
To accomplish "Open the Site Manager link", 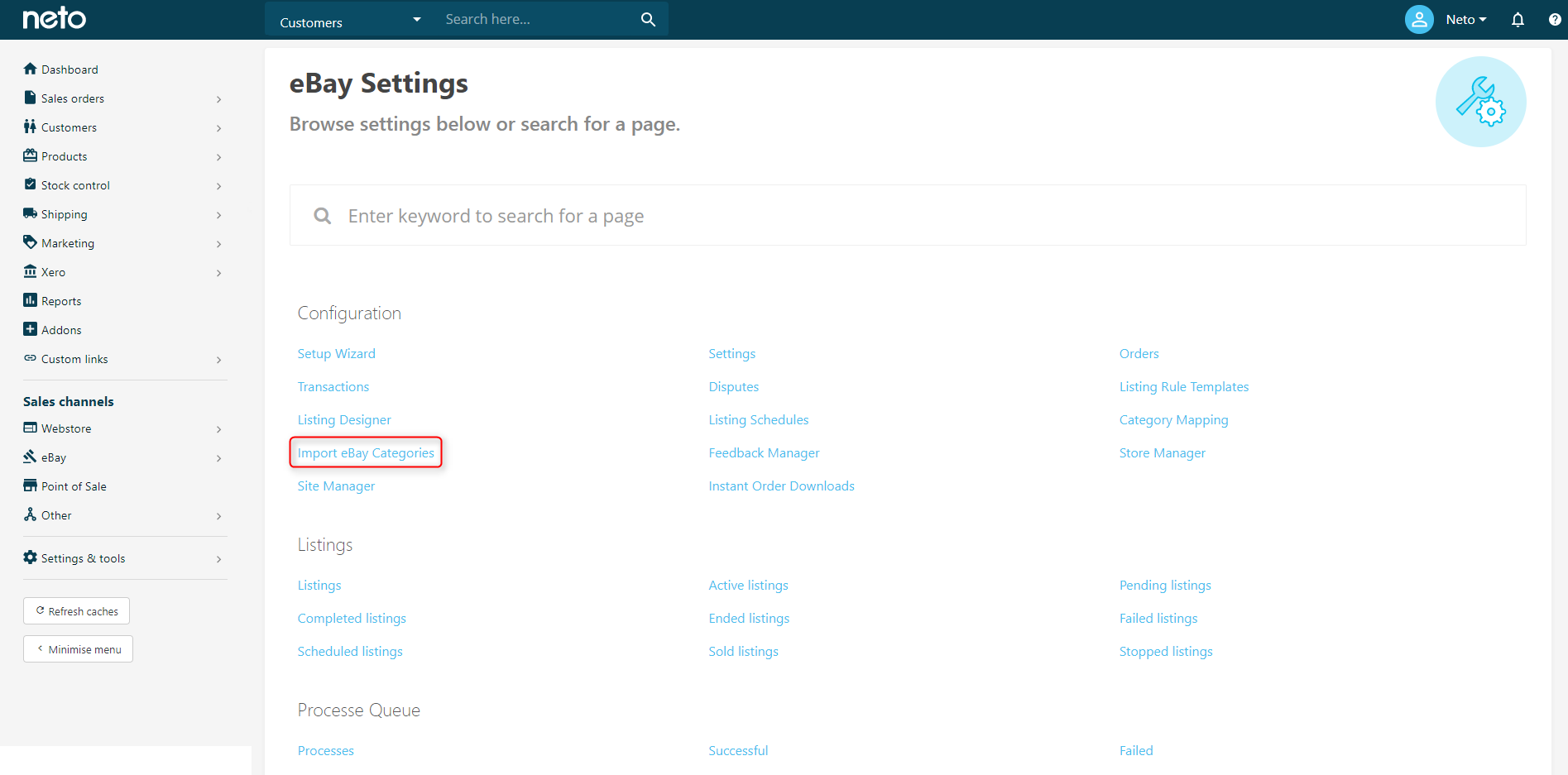I will 336,486.
